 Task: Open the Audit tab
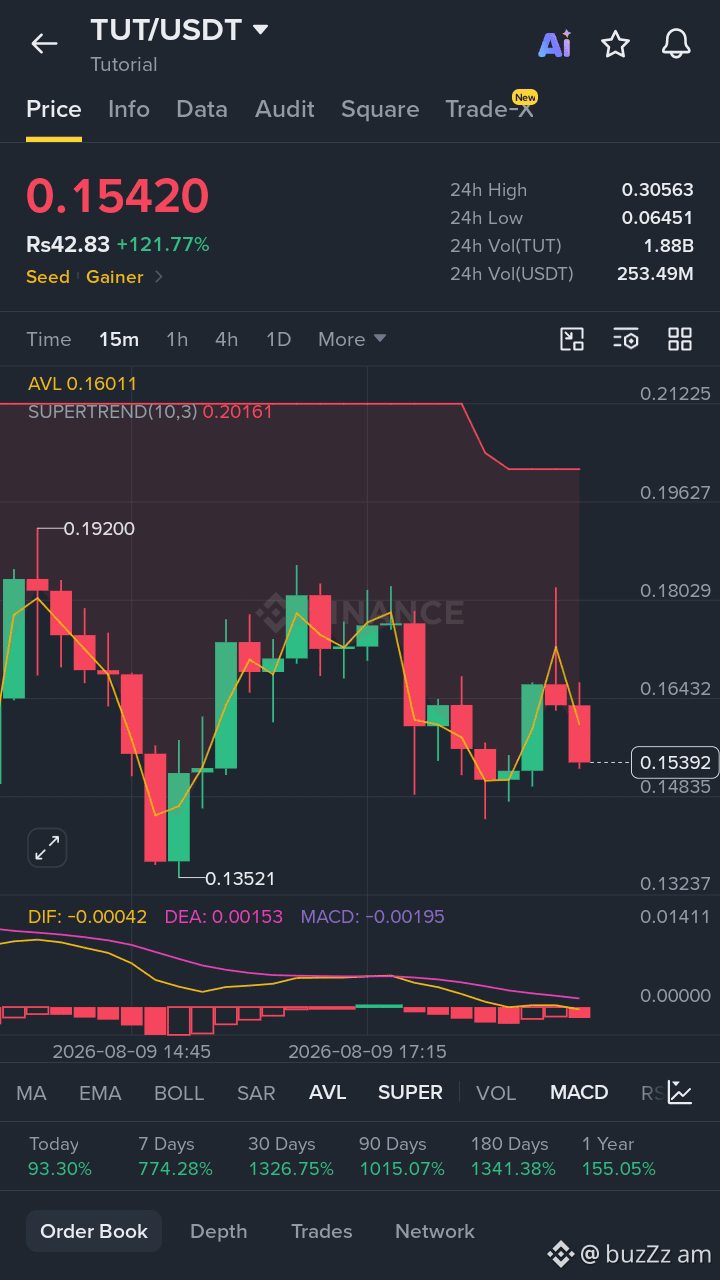pos(285,109)
